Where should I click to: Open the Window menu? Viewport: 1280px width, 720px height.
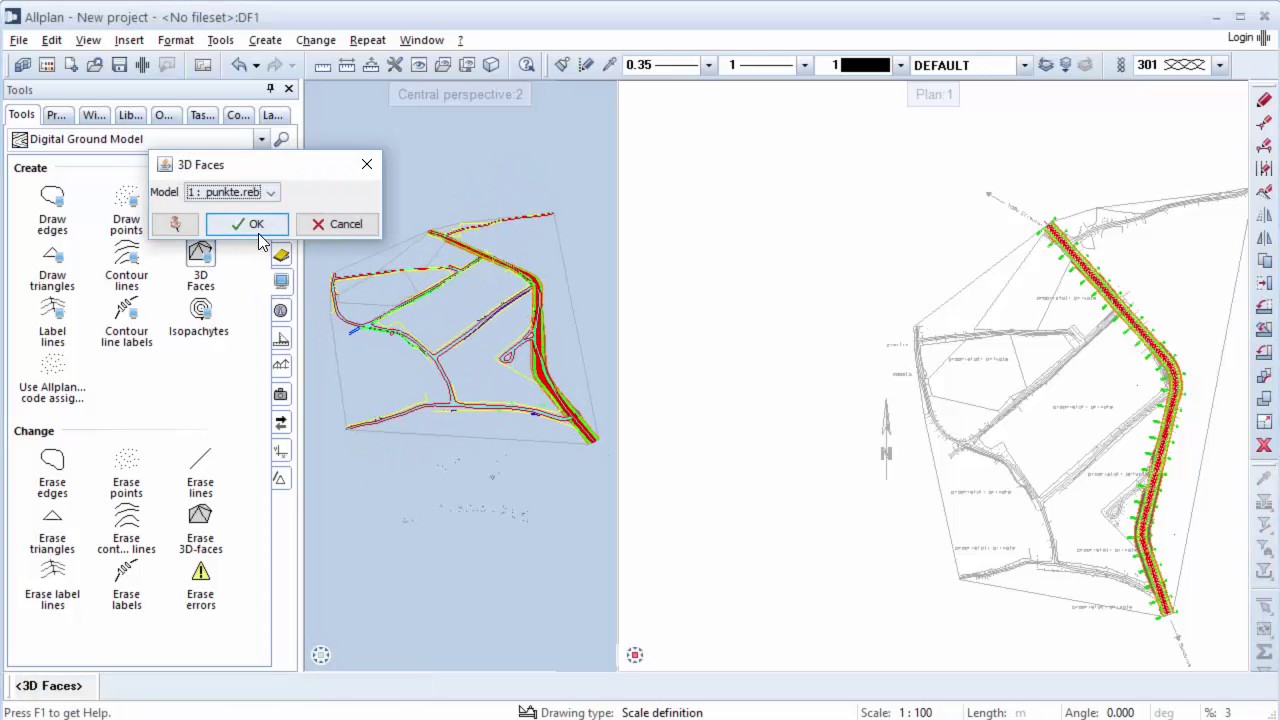[421, 40]
